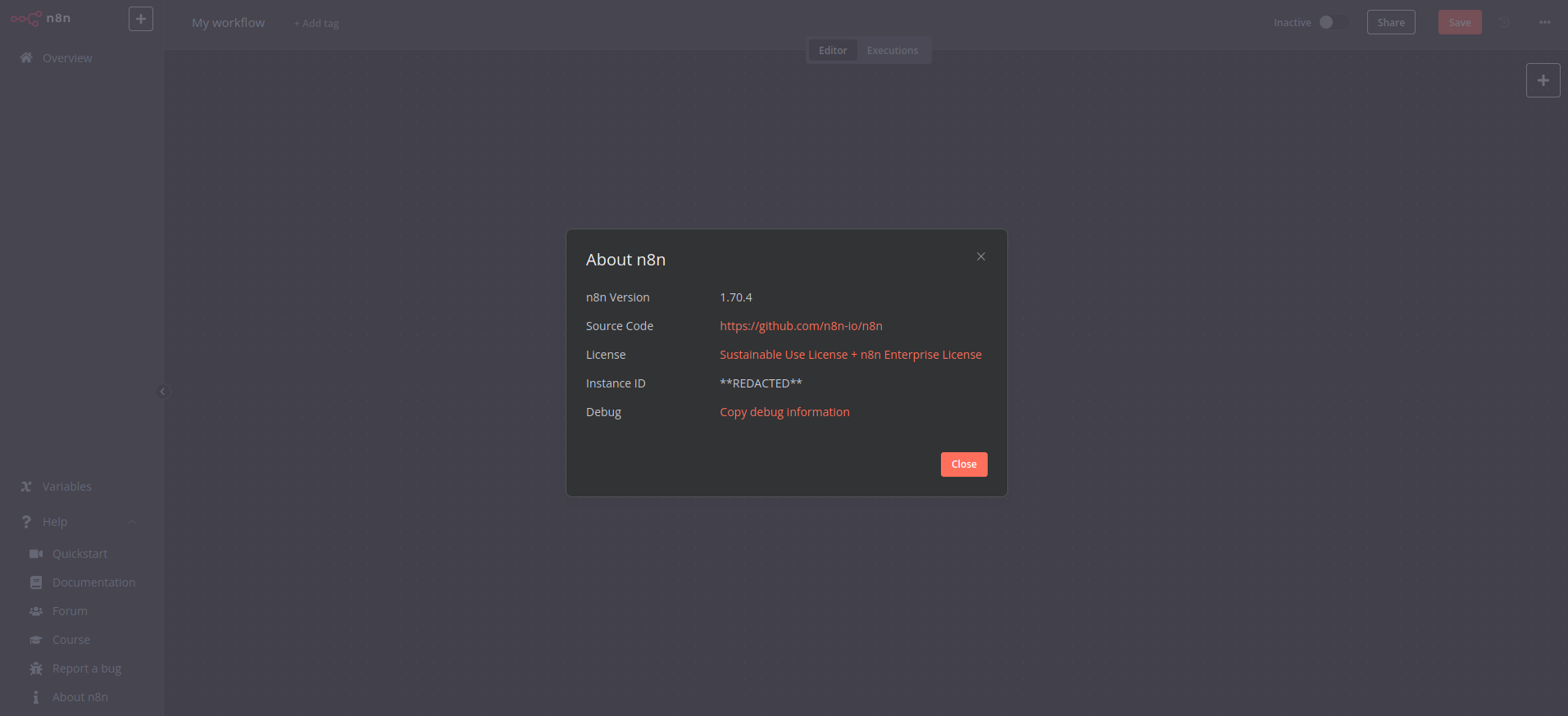
Task: Select the Editor tab
Action: click(x=833, y=50)
